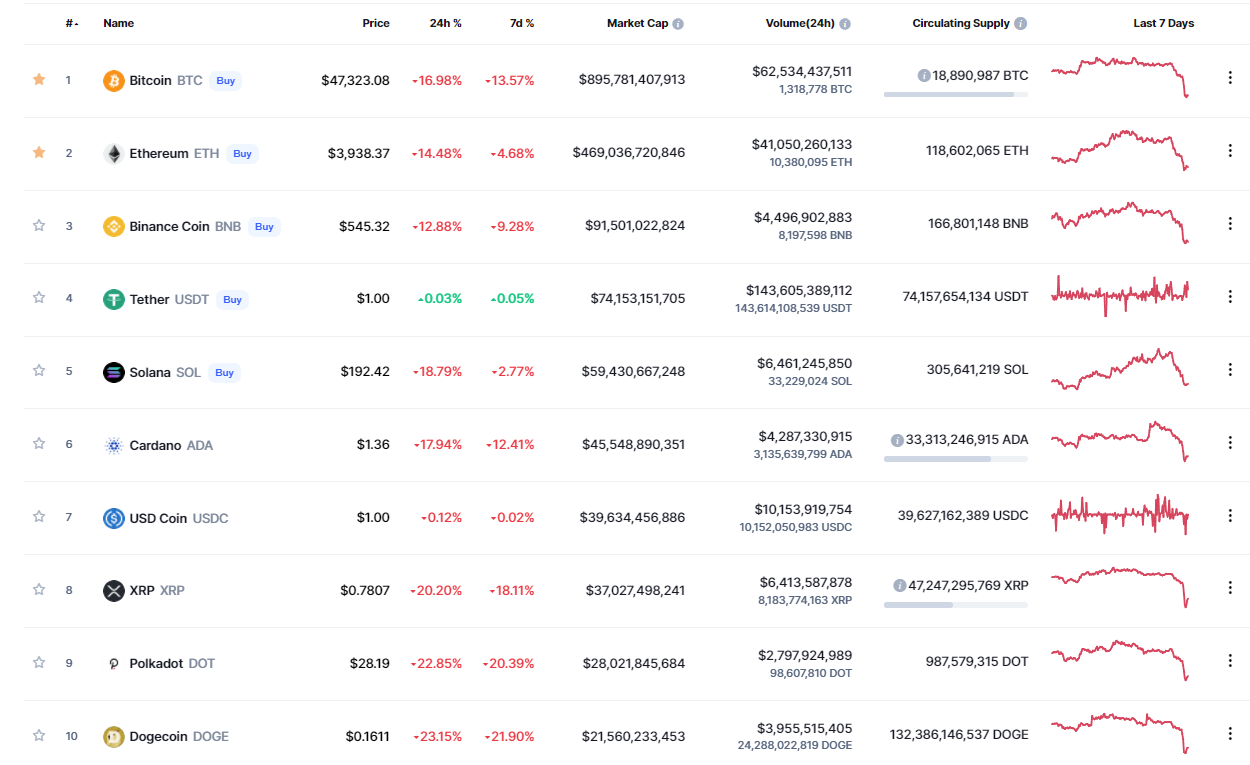Show more options for USD Coin

1230,515
